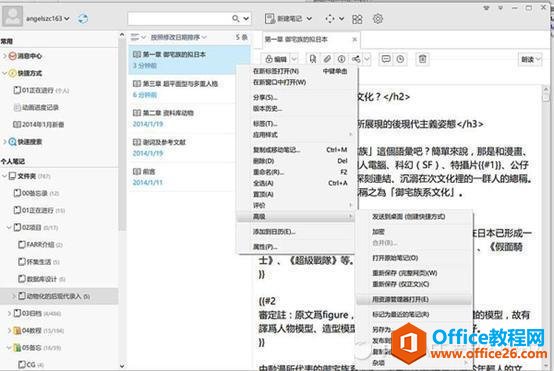Viewport: 554px width, 371px height.
Task: Click the 05备忘 green folder icon
Action: pos(17,348)
